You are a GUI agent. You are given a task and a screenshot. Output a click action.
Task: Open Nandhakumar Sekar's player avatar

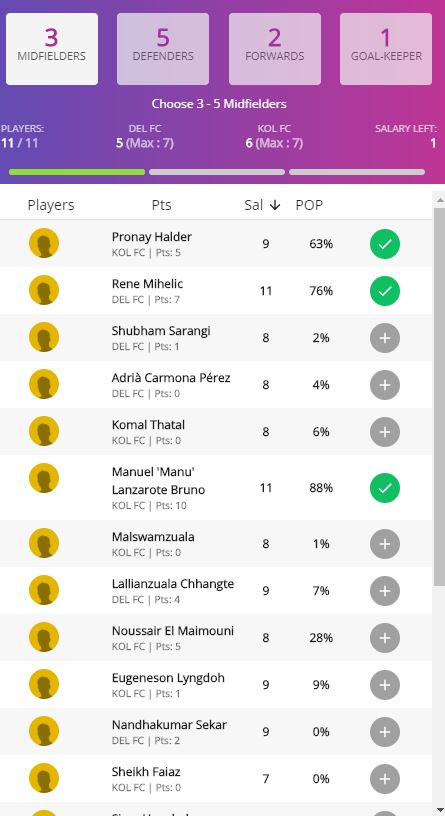44,731
